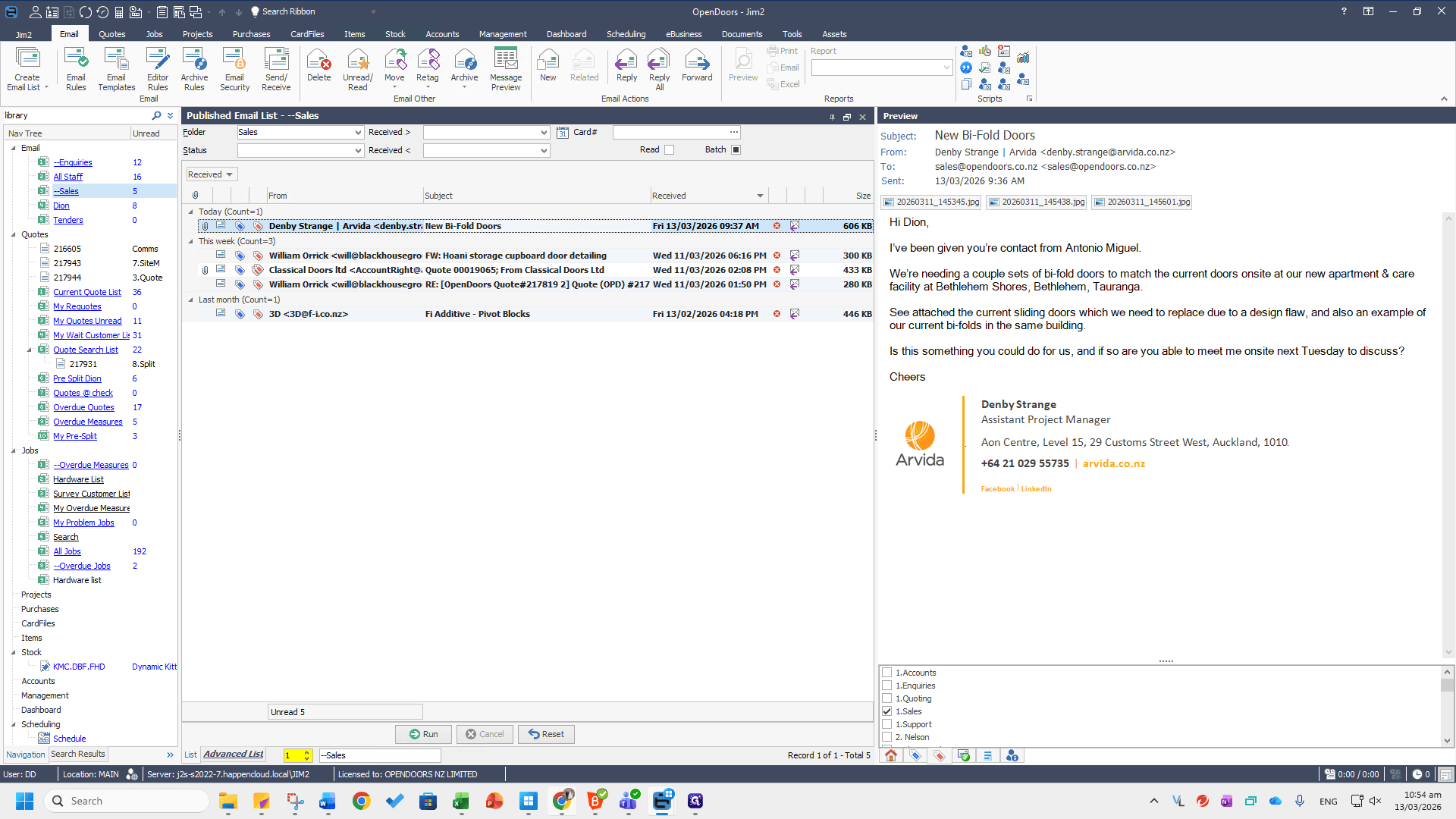Switch to the Quotes ribbon tab
The width and height of the screenshot is (1456, 819).
click(x=111, y=34)
